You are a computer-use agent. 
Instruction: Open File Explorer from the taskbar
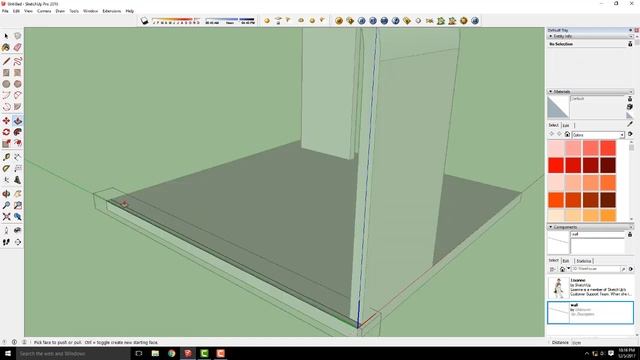tap(155, 353)
